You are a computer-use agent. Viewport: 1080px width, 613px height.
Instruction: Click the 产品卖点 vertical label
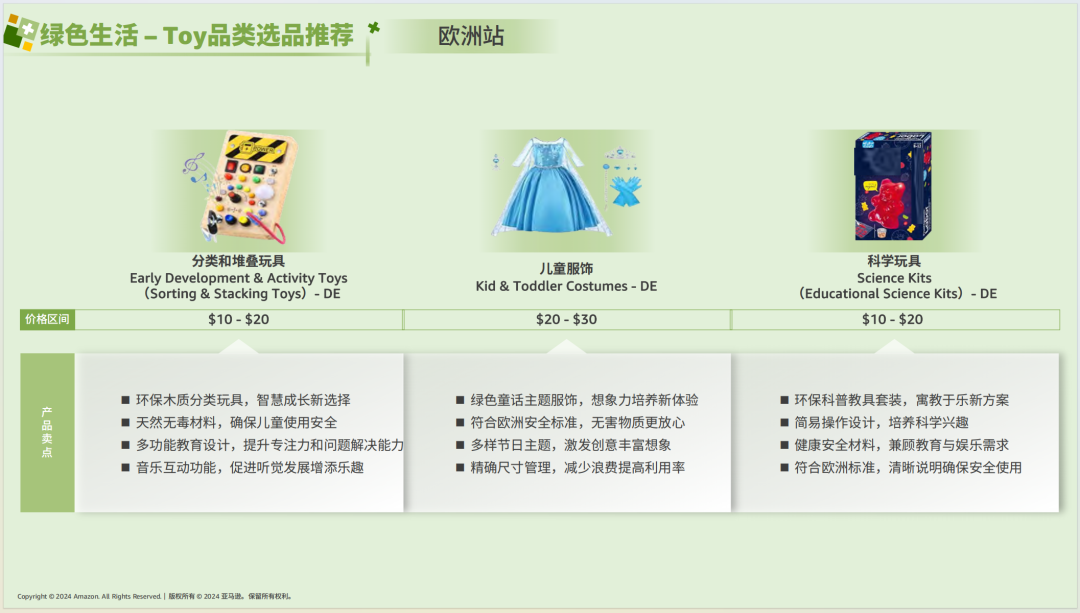point(47,432)
